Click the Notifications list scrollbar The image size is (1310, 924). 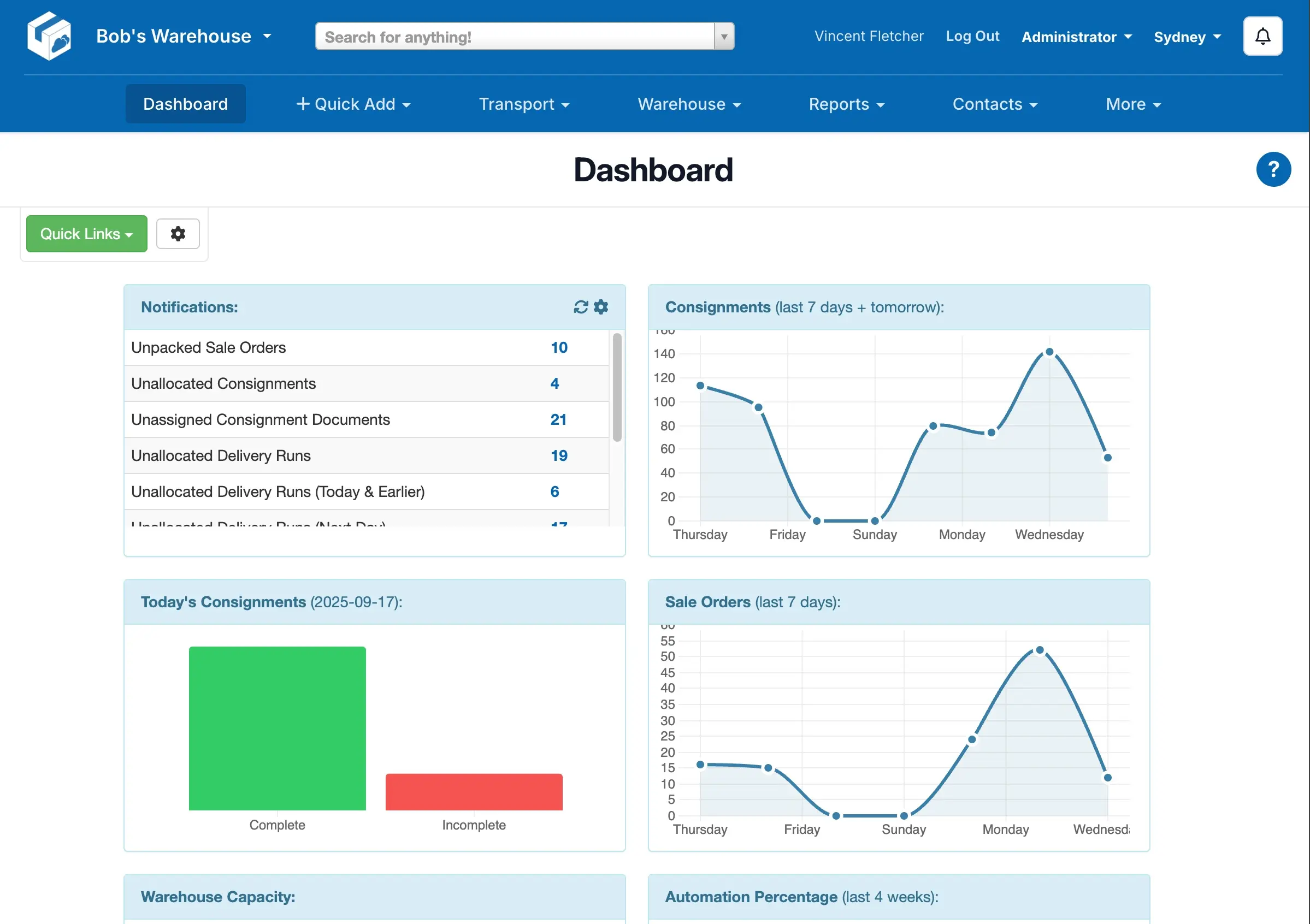coord(617,388)
